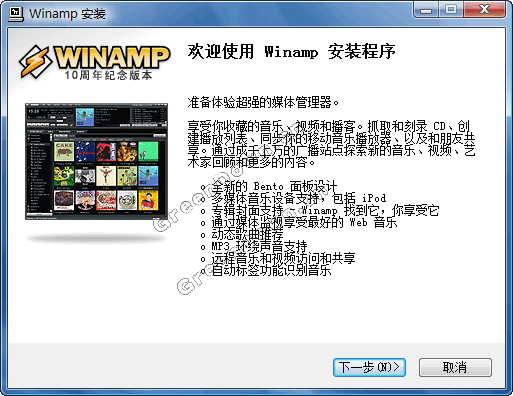
Task: Select the CAKE album cover in preview
Action: pos(64,151)
